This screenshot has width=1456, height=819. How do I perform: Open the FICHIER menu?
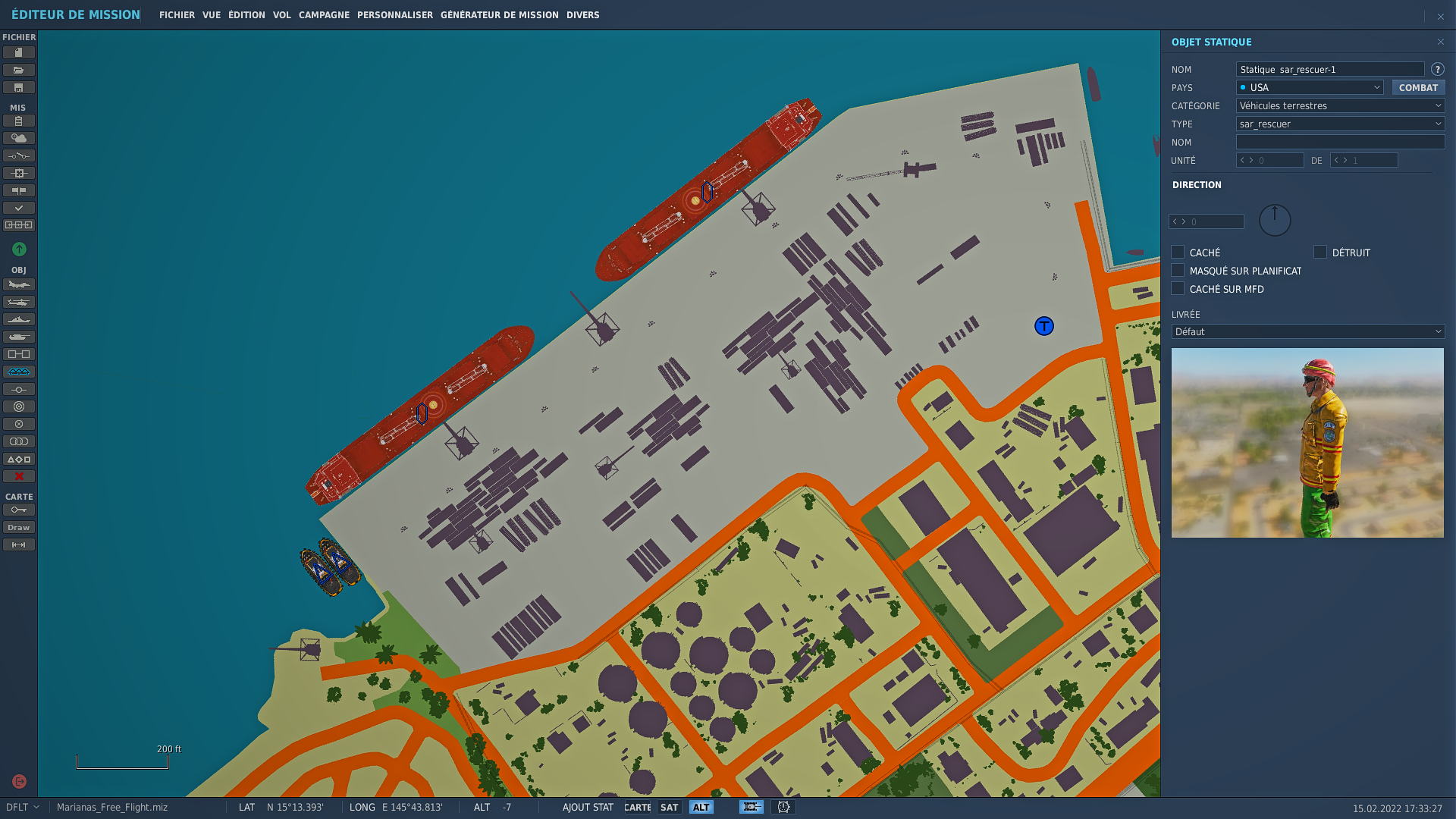(x=177, y=14)
